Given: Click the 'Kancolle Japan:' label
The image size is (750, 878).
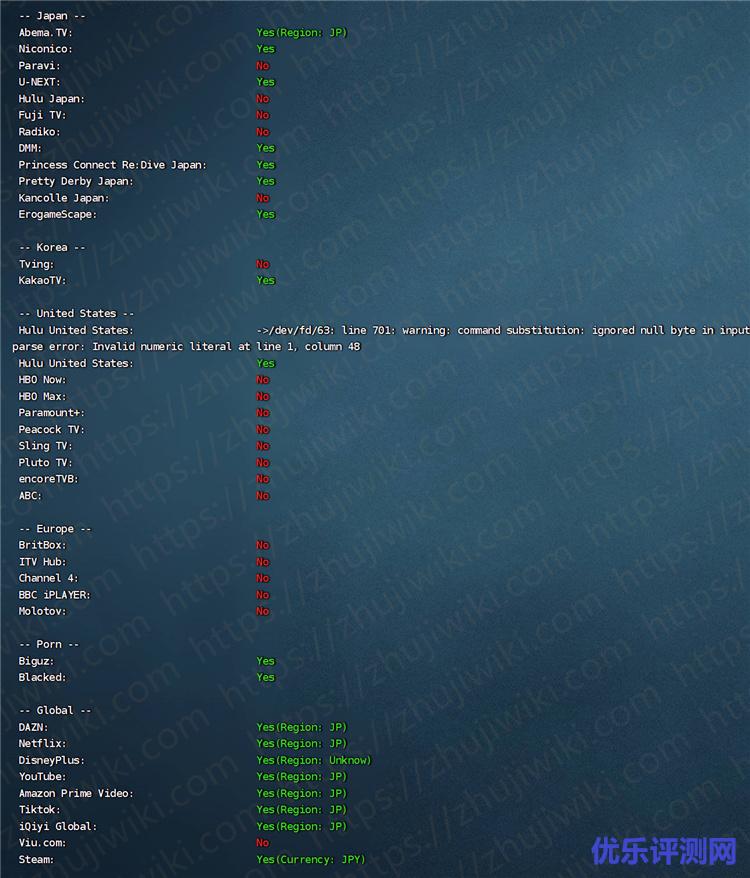Looking at the screenshot, I should [64, 198].
